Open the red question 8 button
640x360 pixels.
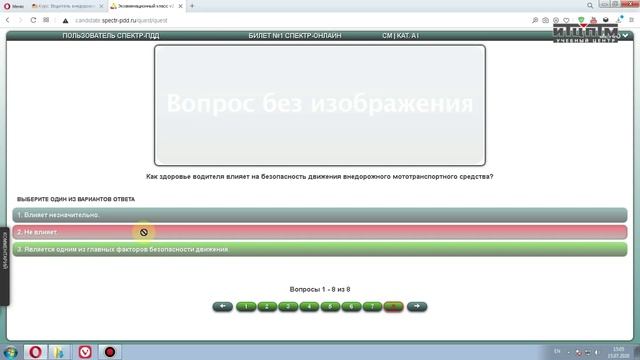(x=393, y=307)
